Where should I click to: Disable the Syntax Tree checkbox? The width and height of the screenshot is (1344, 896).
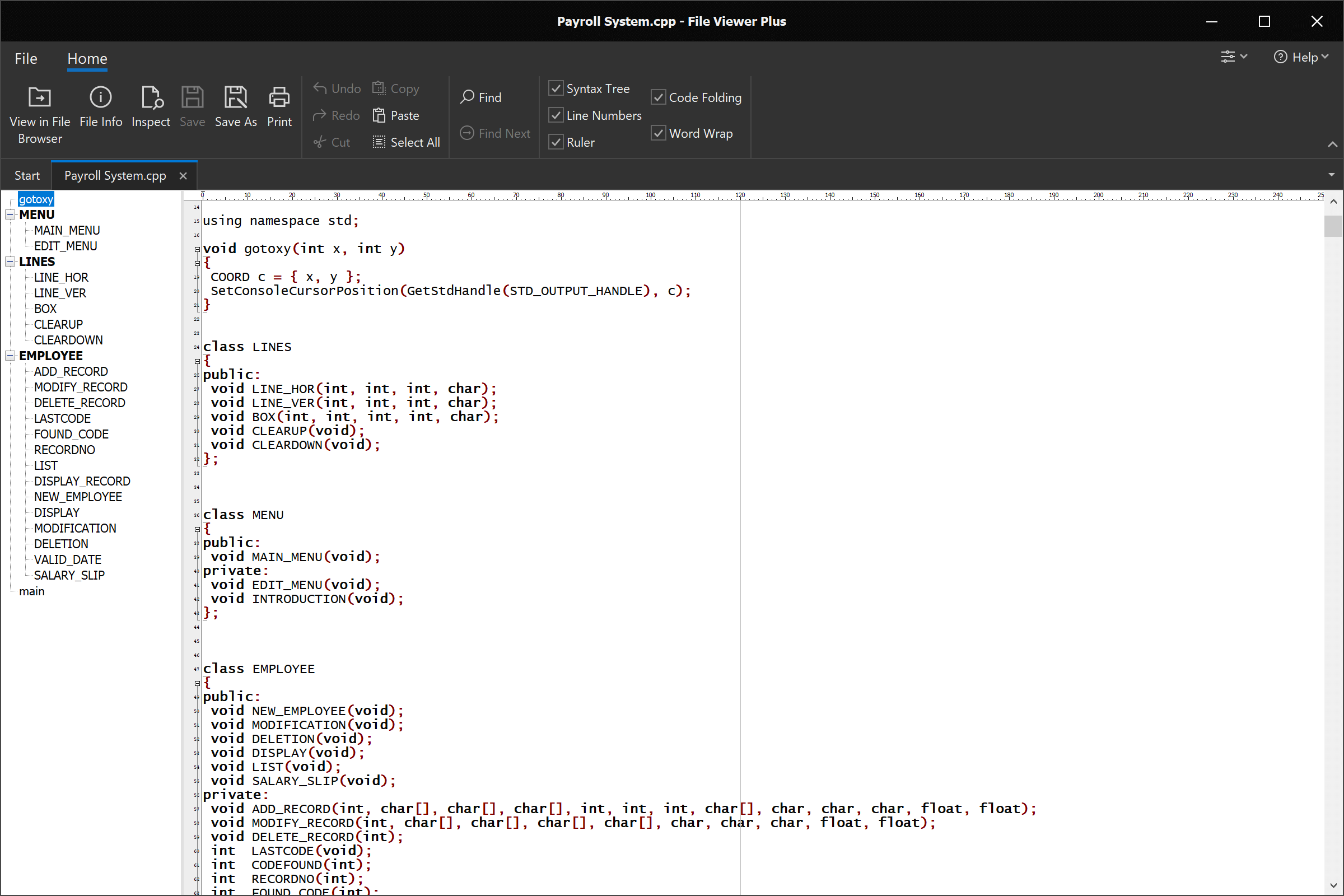click(556, 88)
